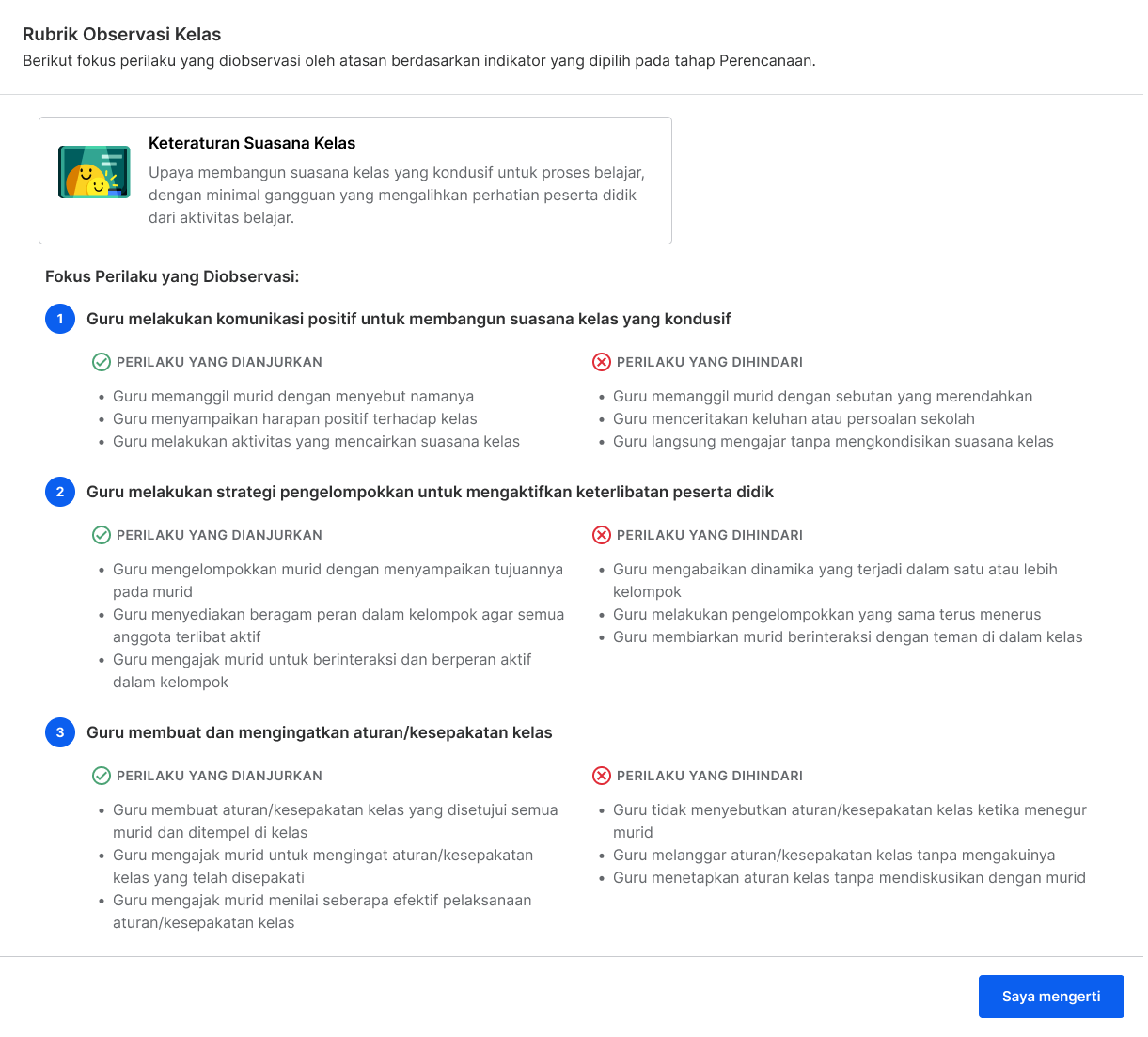Click the blue number 2 badge
1148x1037 pixels.
click(x=60, y=492)
